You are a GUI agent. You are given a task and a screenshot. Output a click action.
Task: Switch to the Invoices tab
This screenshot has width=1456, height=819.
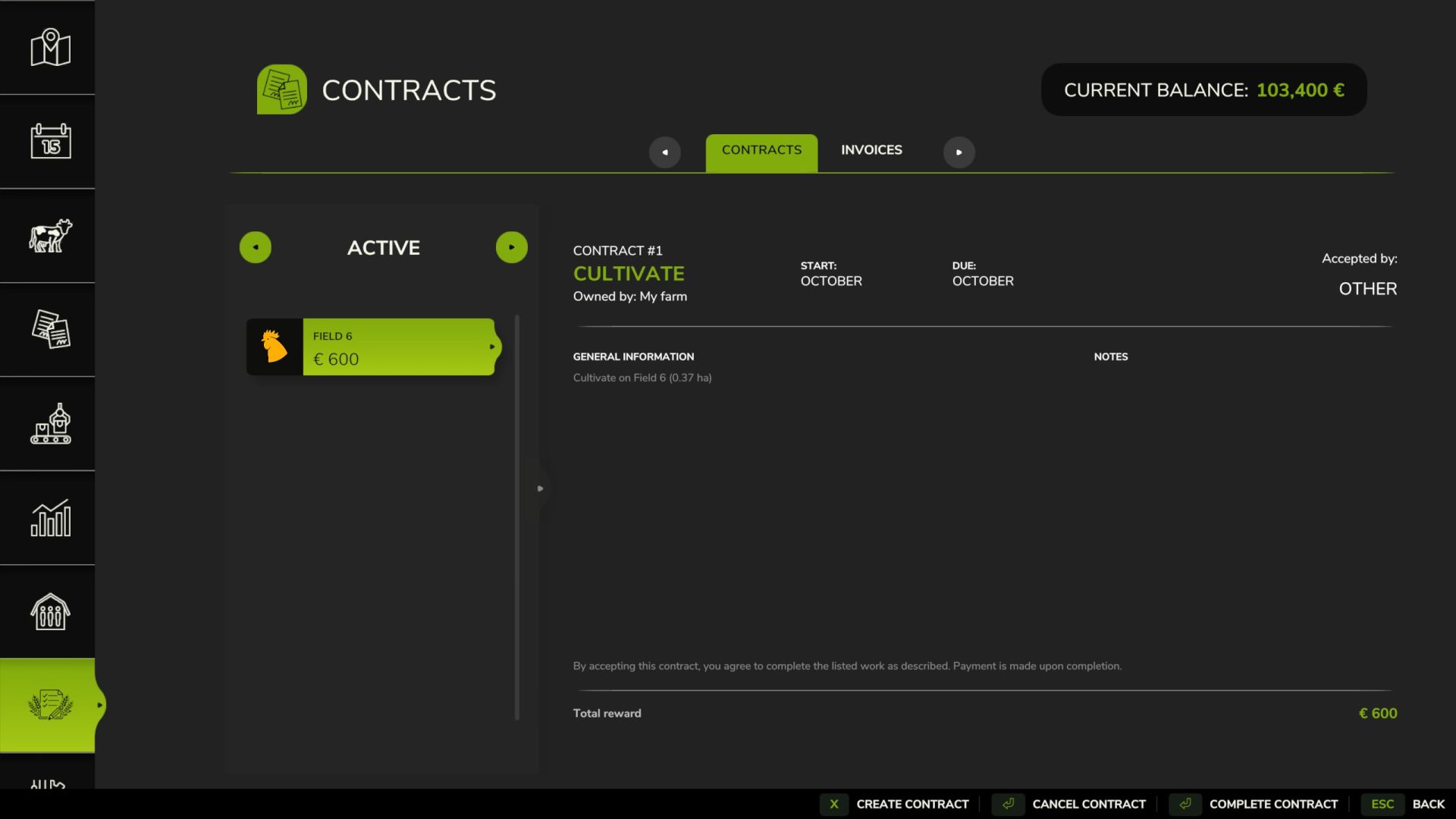coord(871,150)
